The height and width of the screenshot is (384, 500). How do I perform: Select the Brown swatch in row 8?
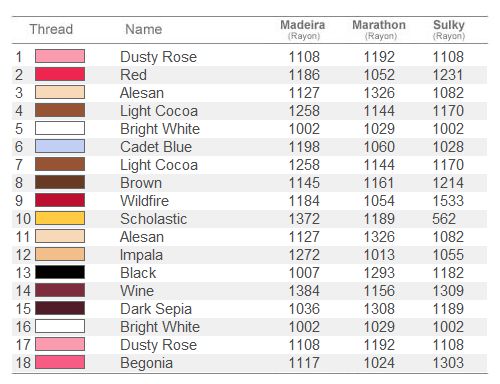pos(60,182)
